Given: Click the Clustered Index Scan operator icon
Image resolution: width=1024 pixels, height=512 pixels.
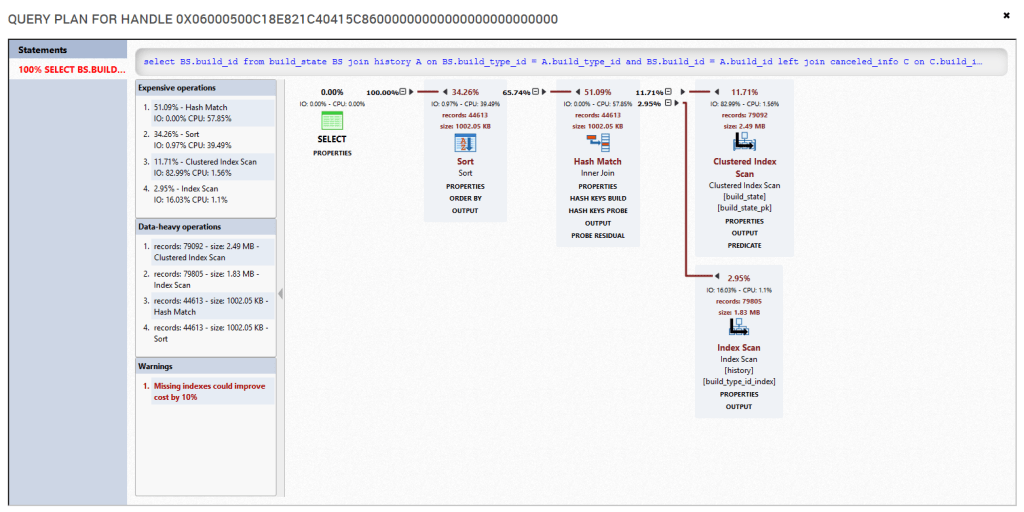Looking at the screenshot, I should [x=744, y=143].
